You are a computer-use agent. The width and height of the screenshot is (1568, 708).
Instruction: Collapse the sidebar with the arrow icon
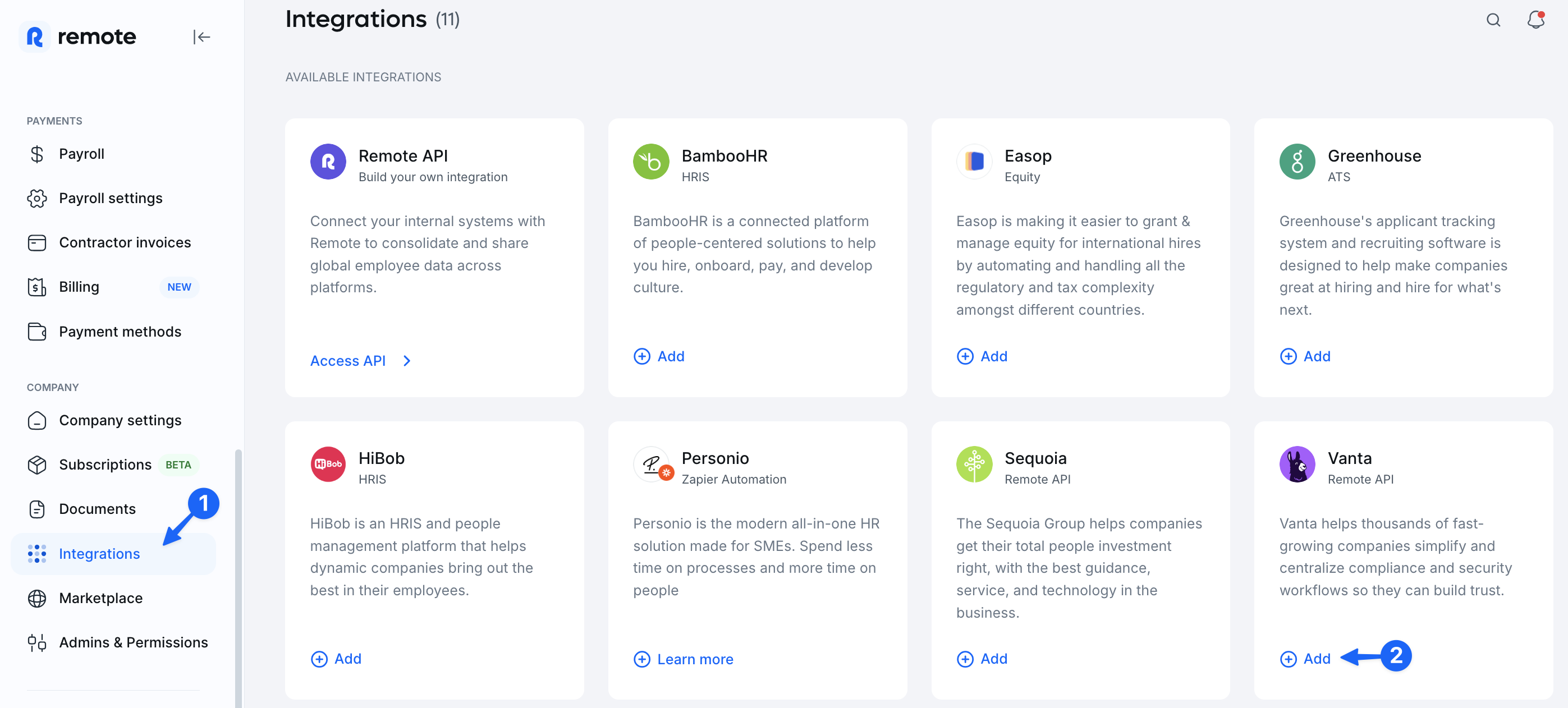click(x=201, y=37)
